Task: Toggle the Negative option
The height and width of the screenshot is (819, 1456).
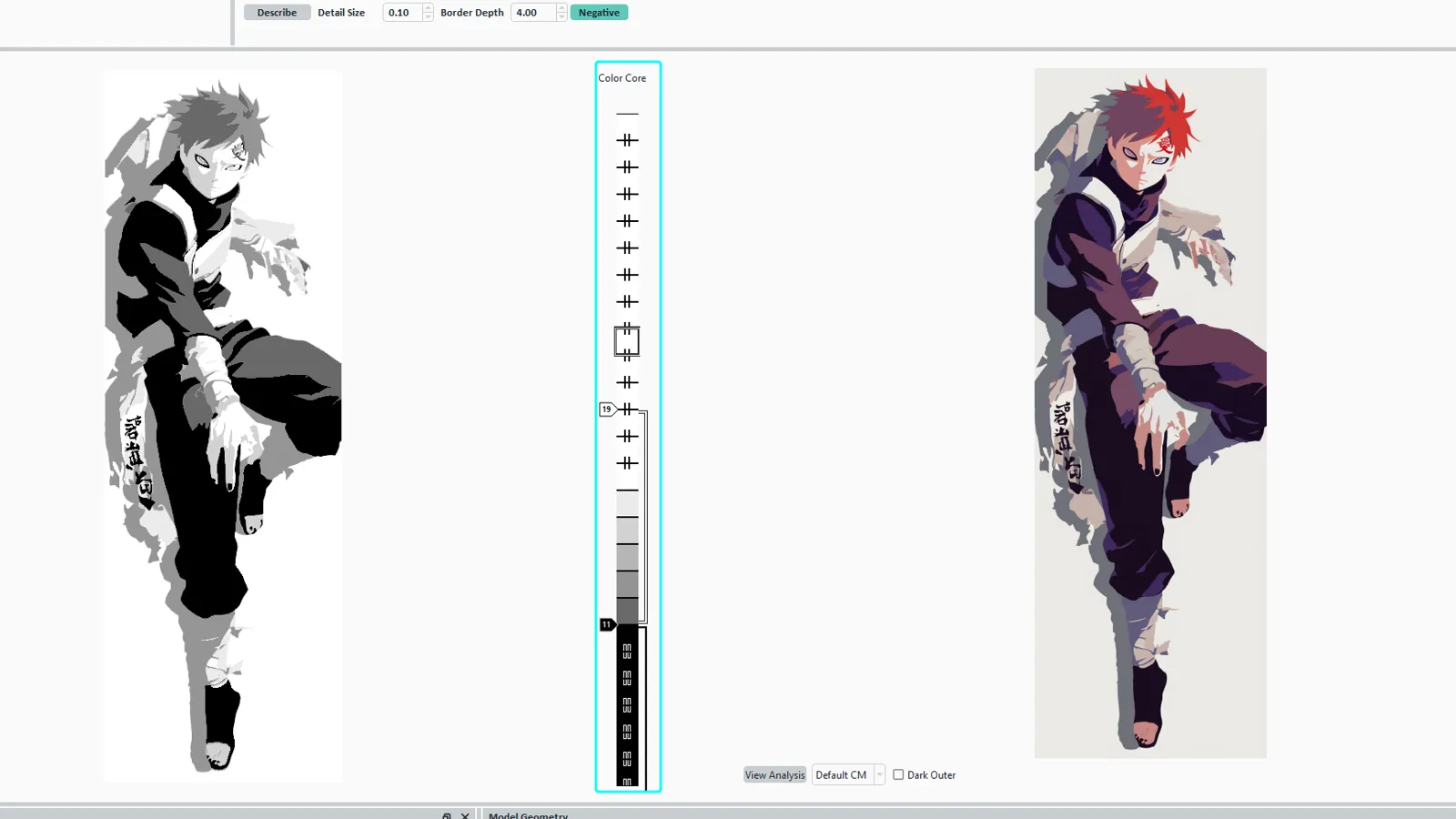Action: click(599, 13)
